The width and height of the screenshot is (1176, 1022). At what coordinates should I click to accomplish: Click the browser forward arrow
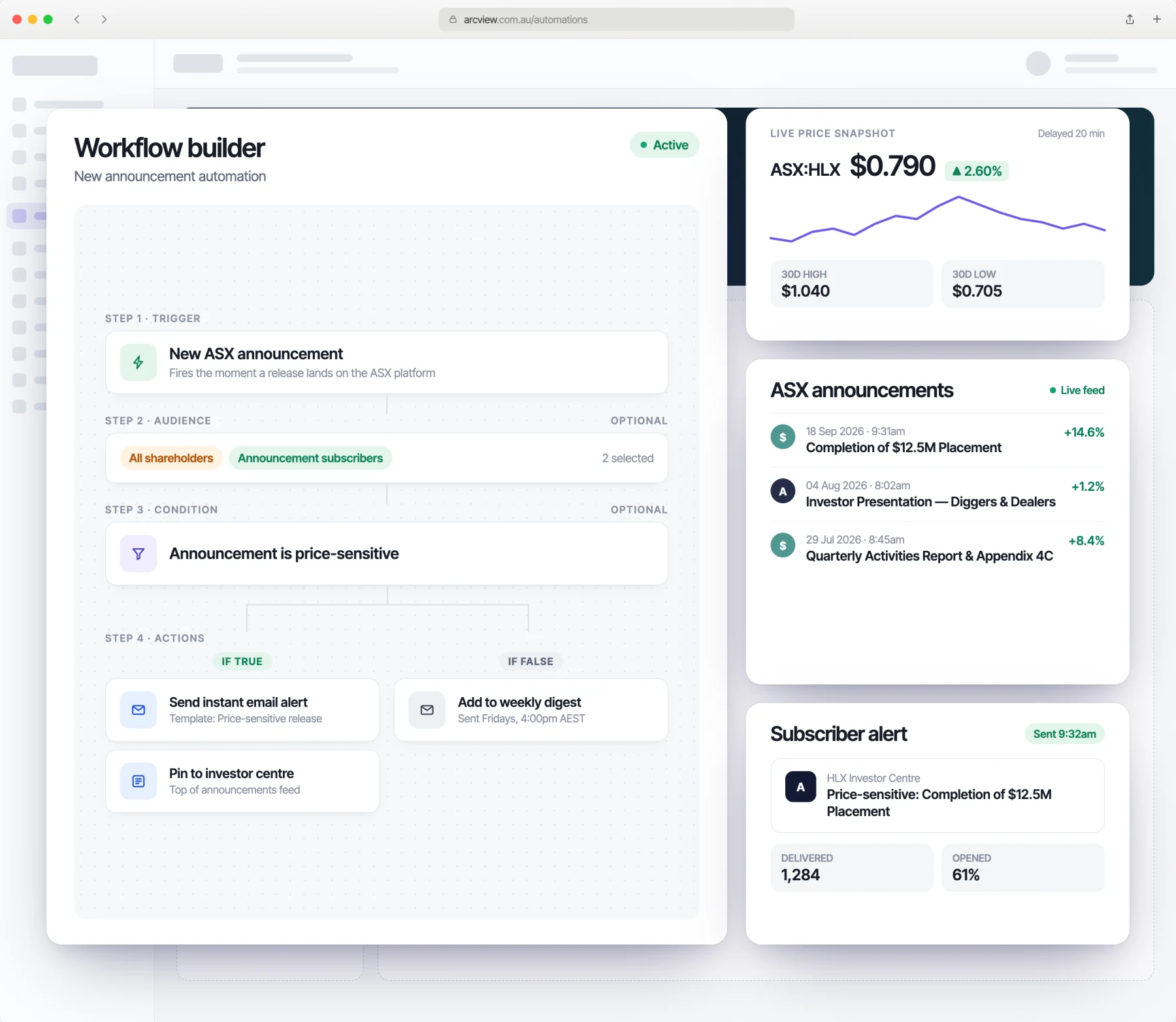coord(104,20)
